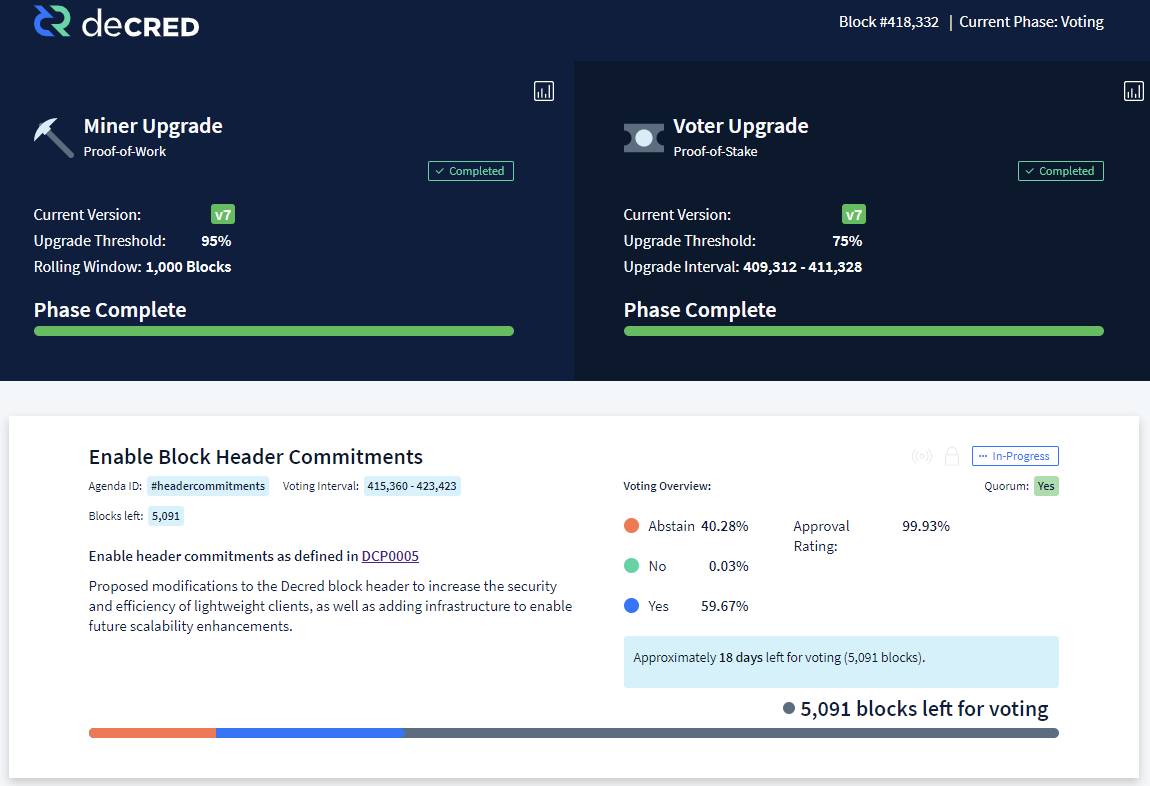Screen dimensions: 1150x786
Task: Click 5,091 blocks left for voting label
Action: (924, 709)
